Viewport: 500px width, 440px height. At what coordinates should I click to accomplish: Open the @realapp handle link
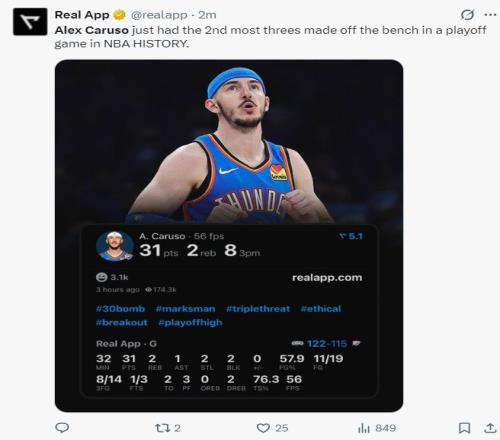[159, 15]
